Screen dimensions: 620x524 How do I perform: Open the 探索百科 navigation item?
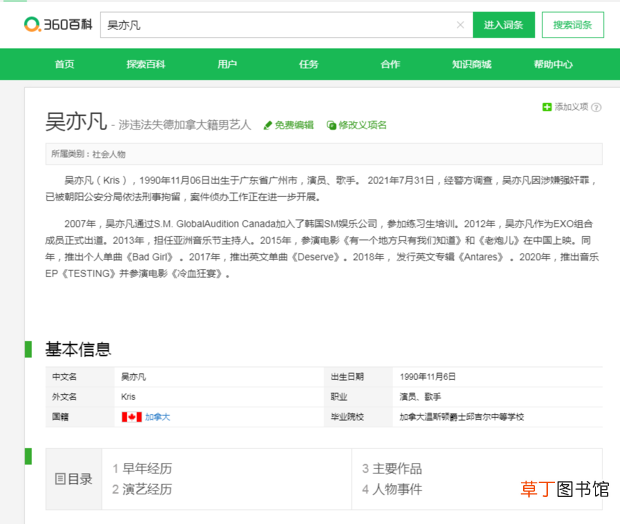(x=146, y=64)
